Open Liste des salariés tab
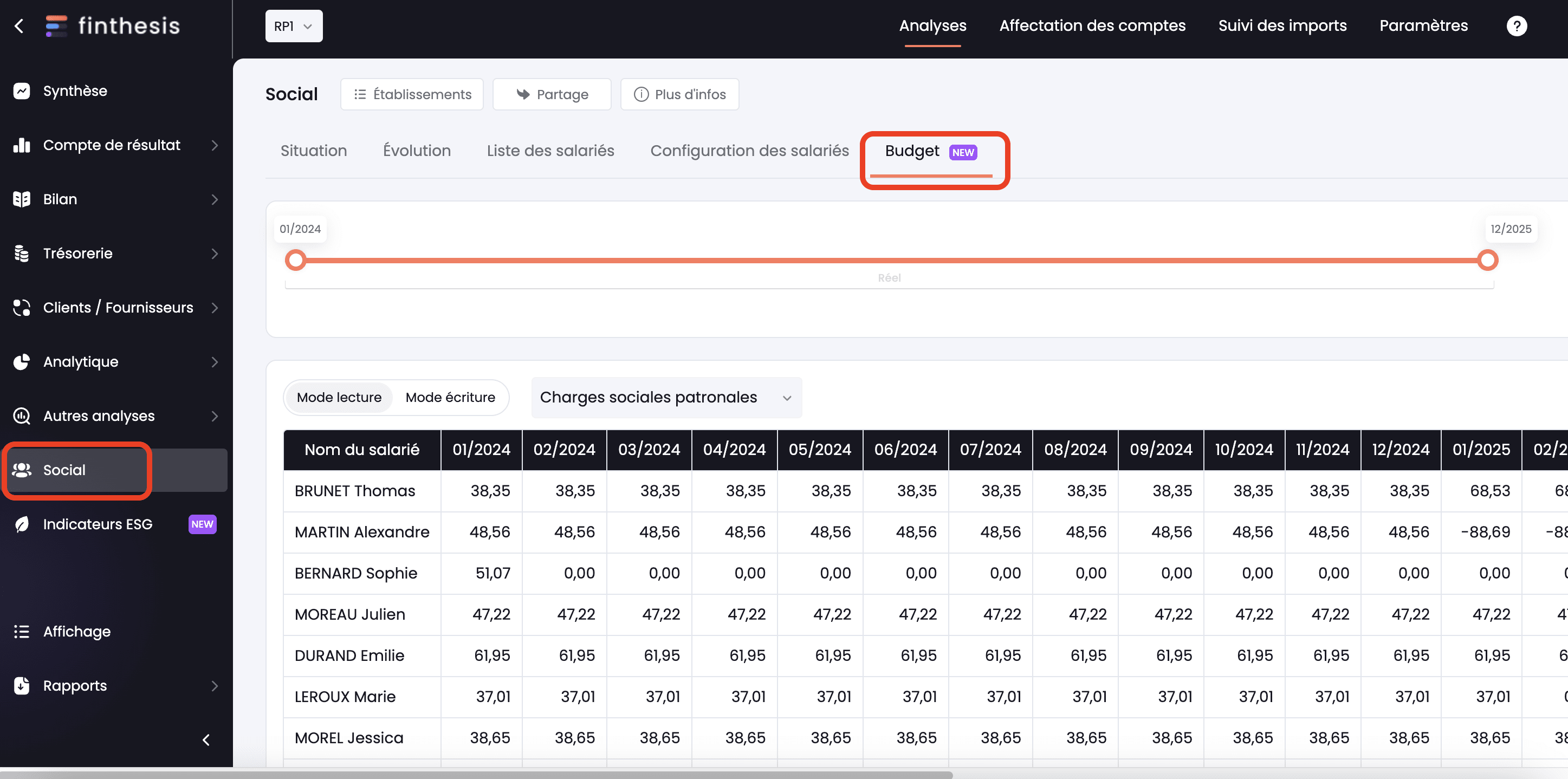The width and height of the screenshot is (1568, 779). click(550, 151)
